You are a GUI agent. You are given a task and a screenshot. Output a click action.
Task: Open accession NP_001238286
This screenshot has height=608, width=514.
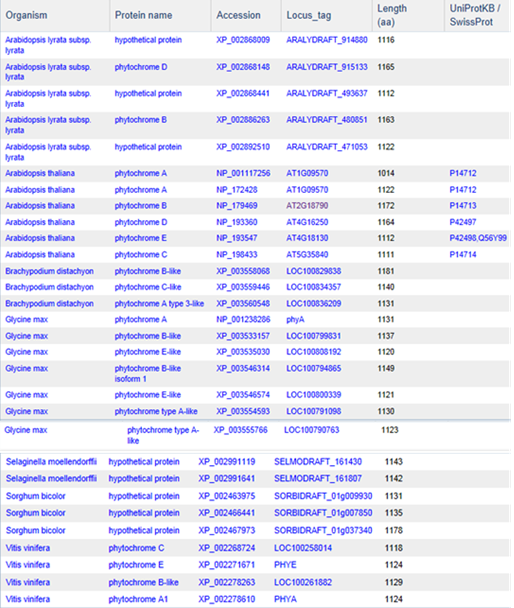(x=243, y=320)
